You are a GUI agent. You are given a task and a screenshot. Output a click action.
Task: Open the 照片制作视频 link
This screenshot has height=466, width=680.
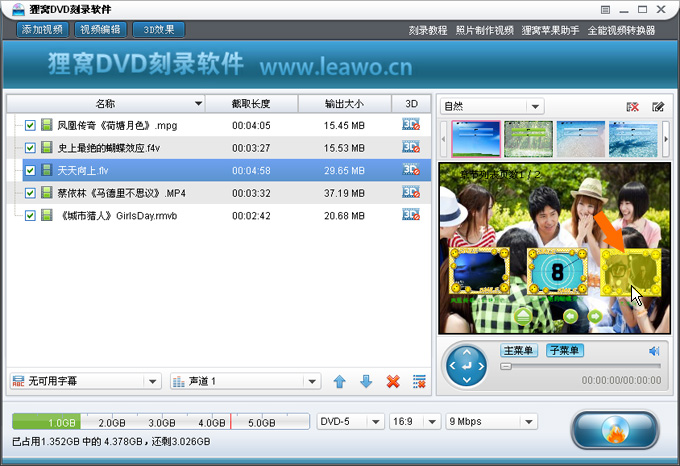tap(484, 30)
